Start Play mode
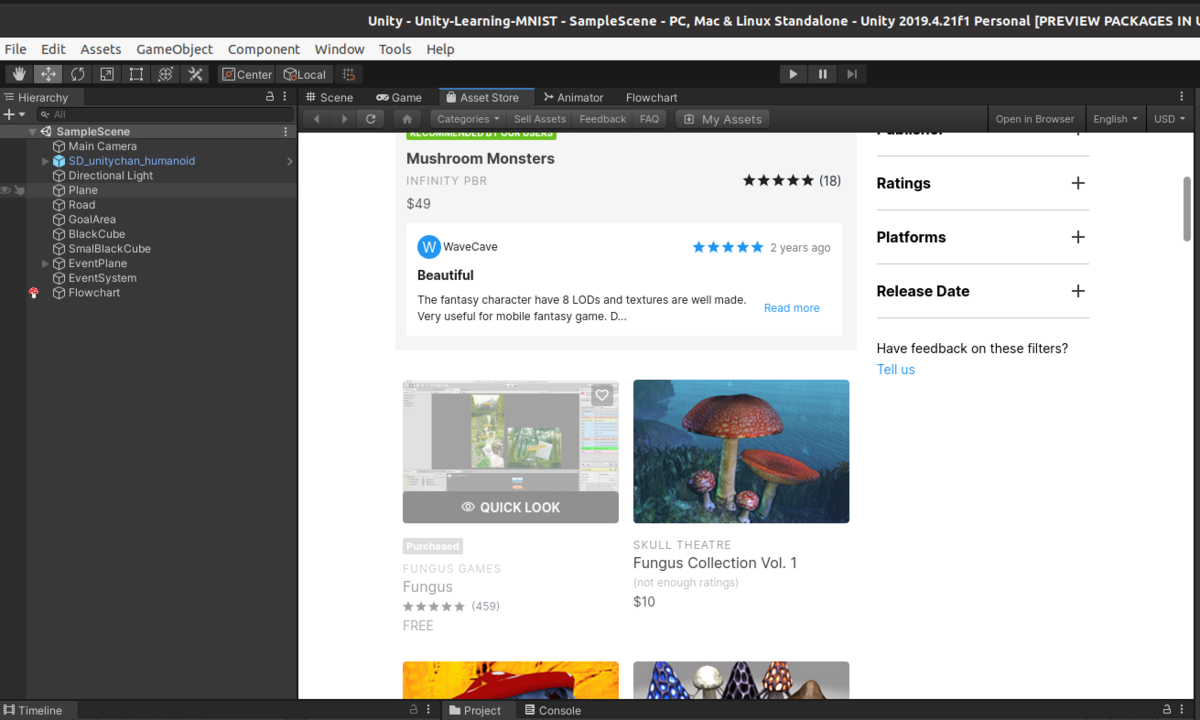This screenshot has height=720, width=1200. click(793, 74)
